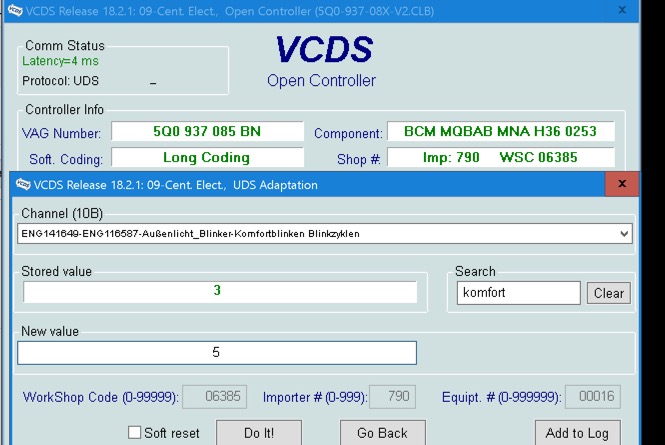The image size is (665, 445).
Task: Click Add to Log button
Action: pos(577,432)
